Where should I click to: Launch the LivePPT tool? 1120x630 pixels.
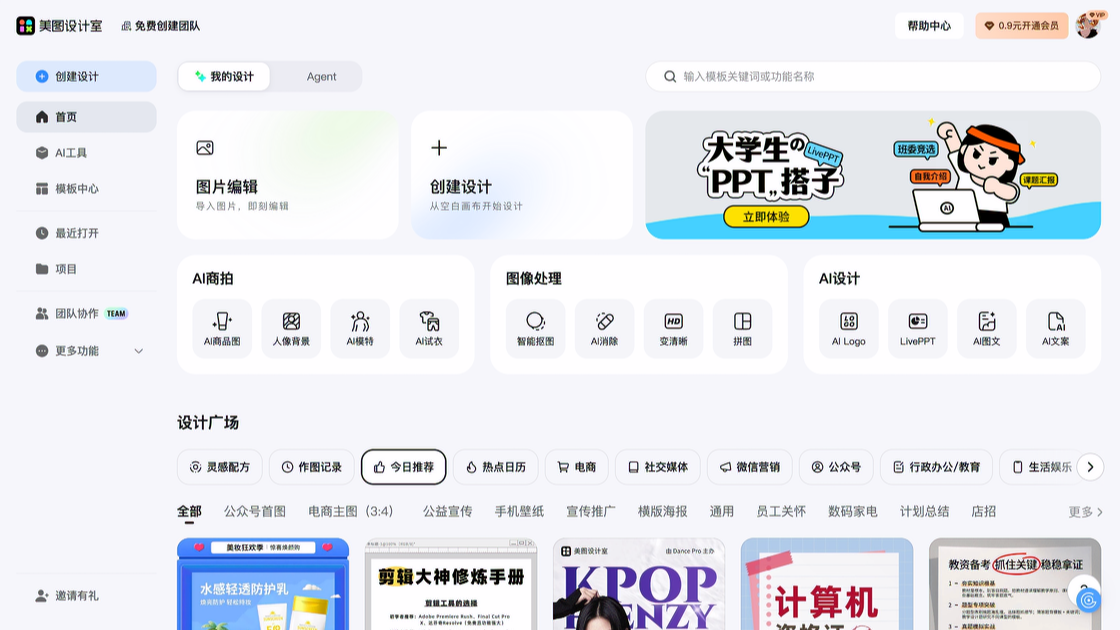[917, 328]
